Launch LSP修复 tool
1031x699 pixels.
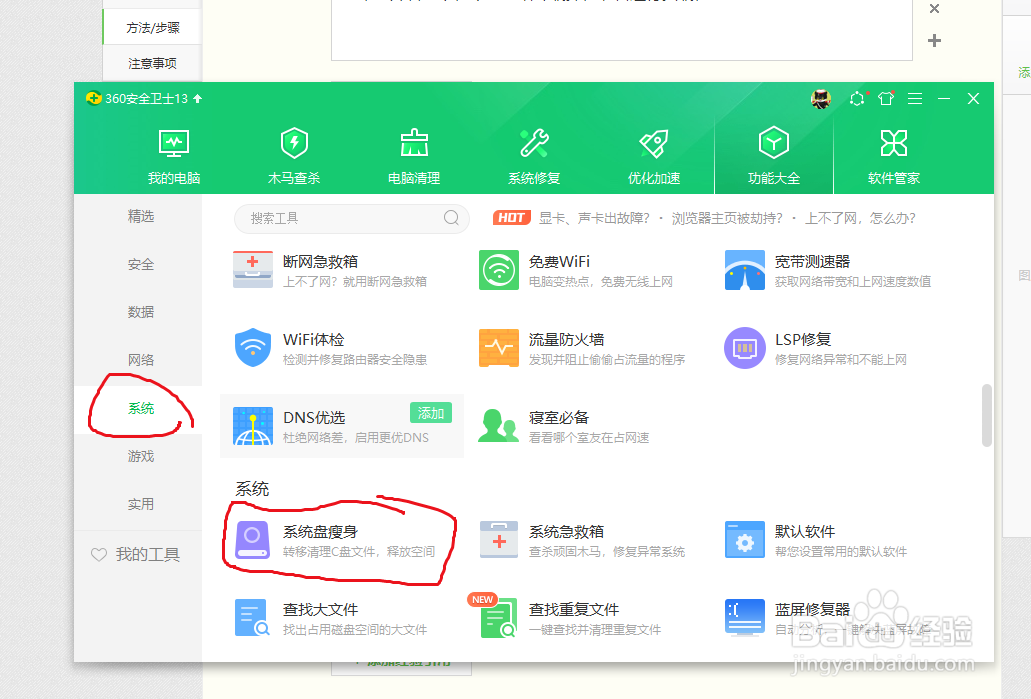point(815,349)
